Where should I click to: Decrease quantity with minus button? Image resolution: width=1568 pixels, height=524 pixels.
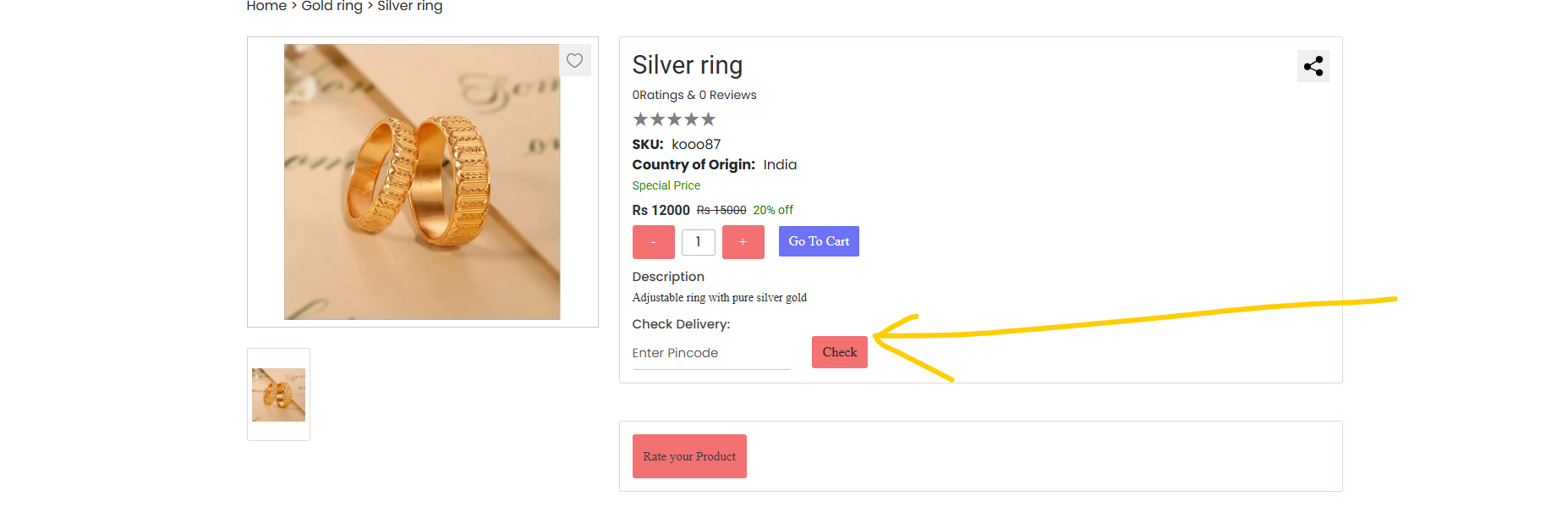pyautogui.click(x=653, y=242)
